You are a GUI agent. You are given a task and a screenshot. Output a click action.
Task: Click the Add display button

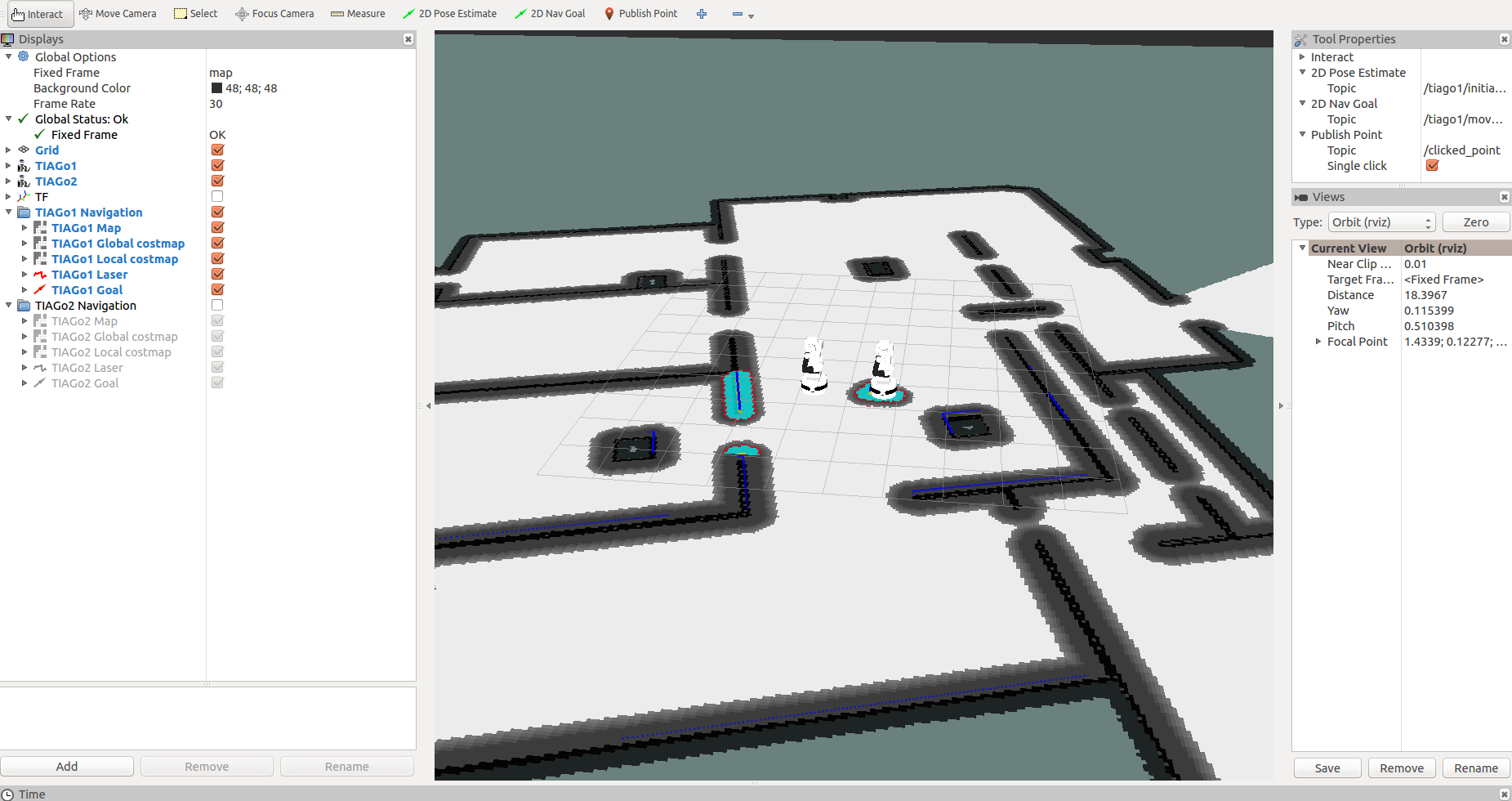tap(67, 767)
